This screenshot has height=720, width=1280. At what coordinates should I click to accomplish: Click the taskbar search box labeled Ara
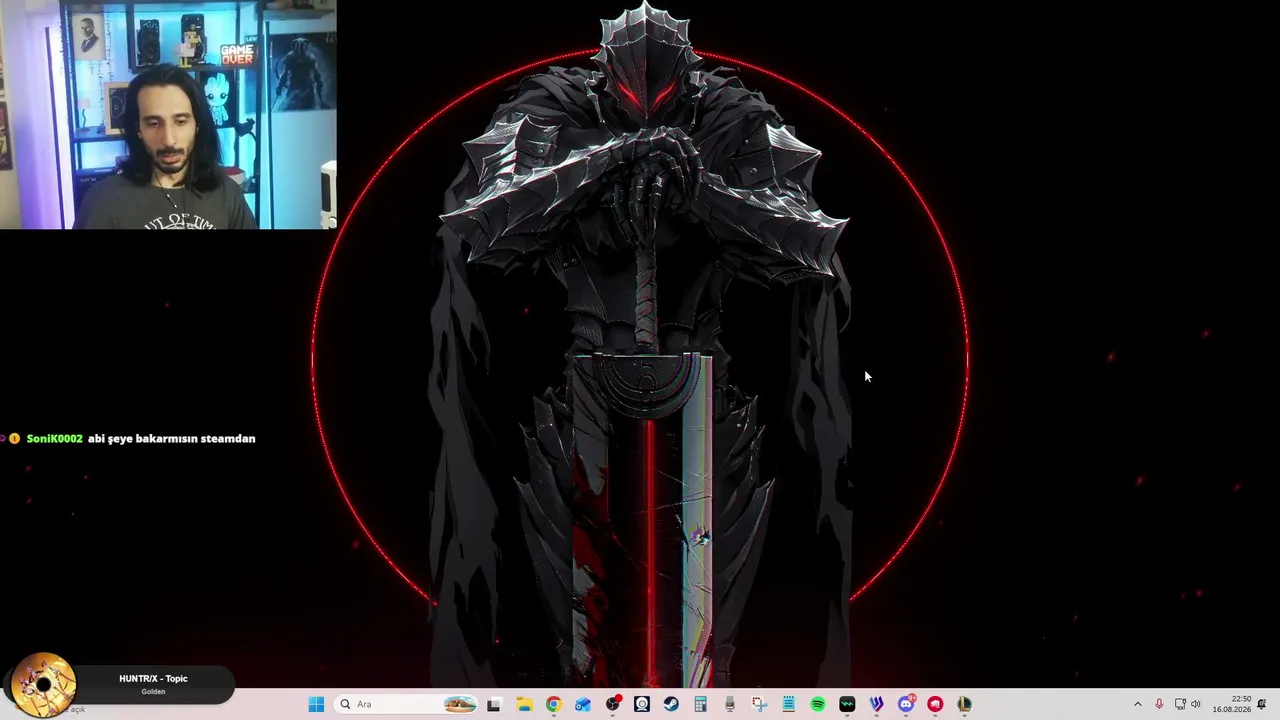tap(406, 704)
